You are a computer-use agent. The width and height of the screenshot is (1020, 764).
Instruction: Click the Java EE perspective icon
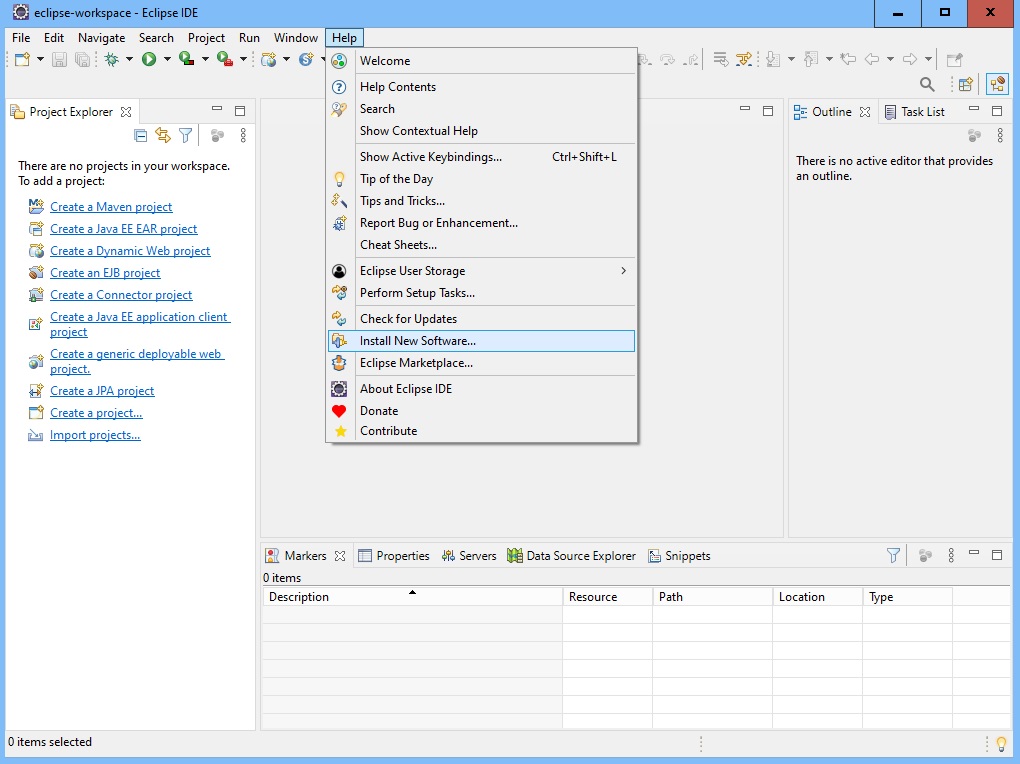[997, 84]
